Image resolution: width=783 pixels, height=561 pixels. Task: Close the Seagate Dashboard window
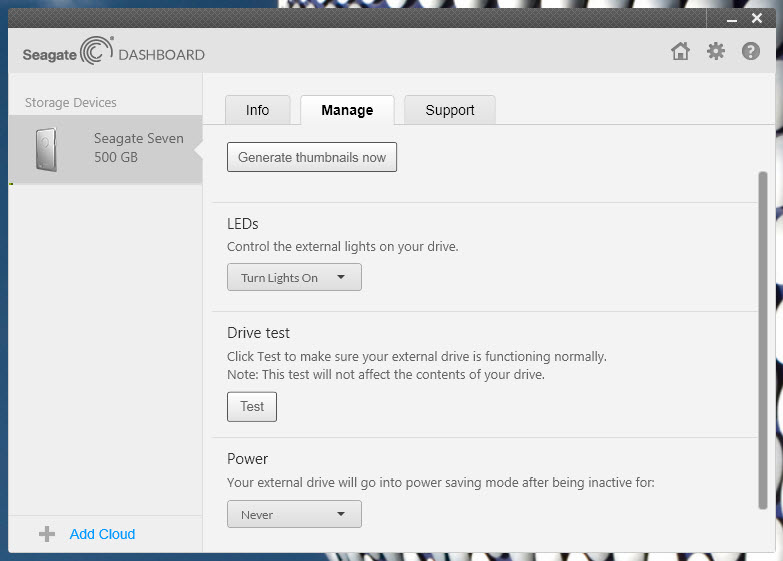tap(757, 18)
